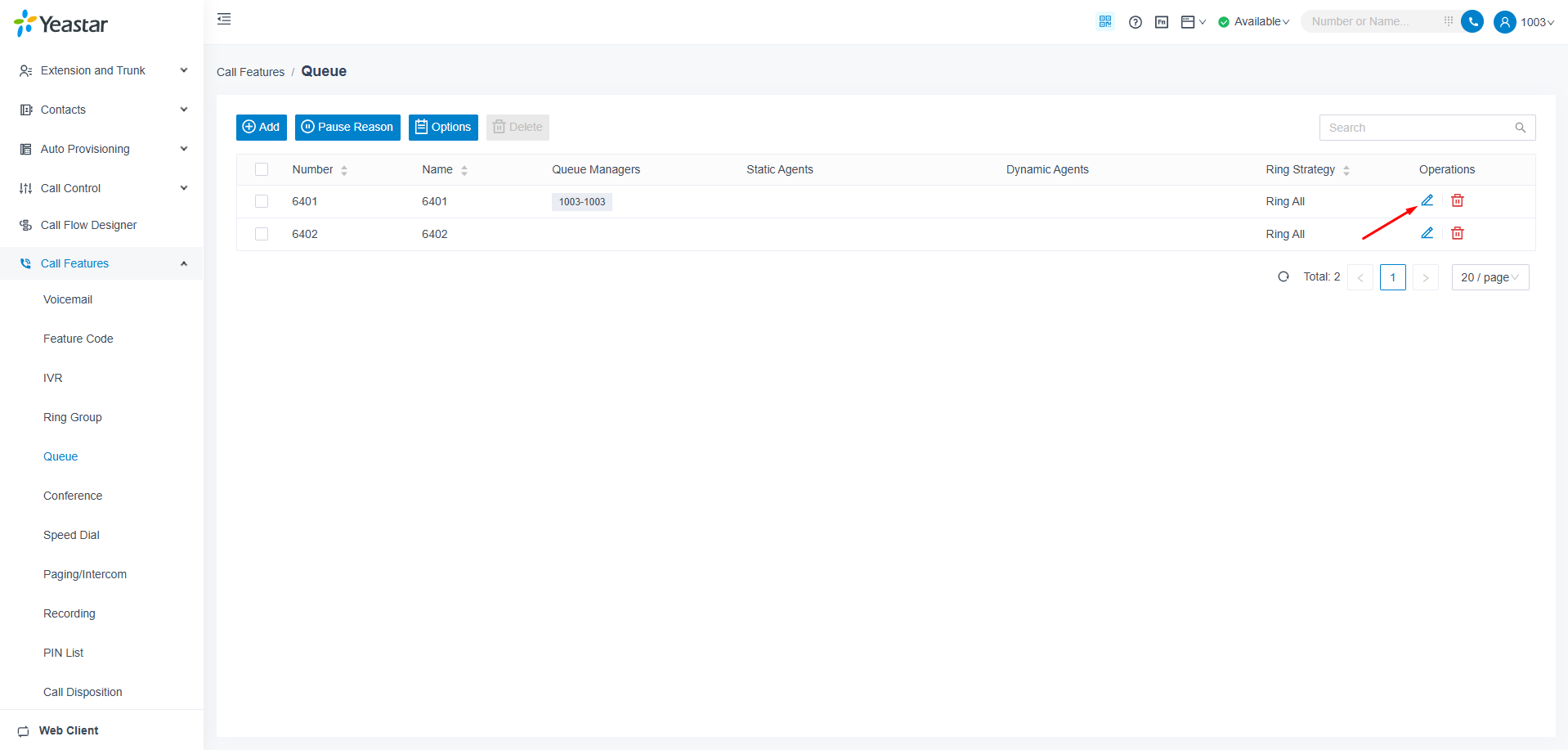Image resolution: width=1568 pixels, height=750 pixels.
Task: Check the box for queue 6401
Action: pos(262,201)
